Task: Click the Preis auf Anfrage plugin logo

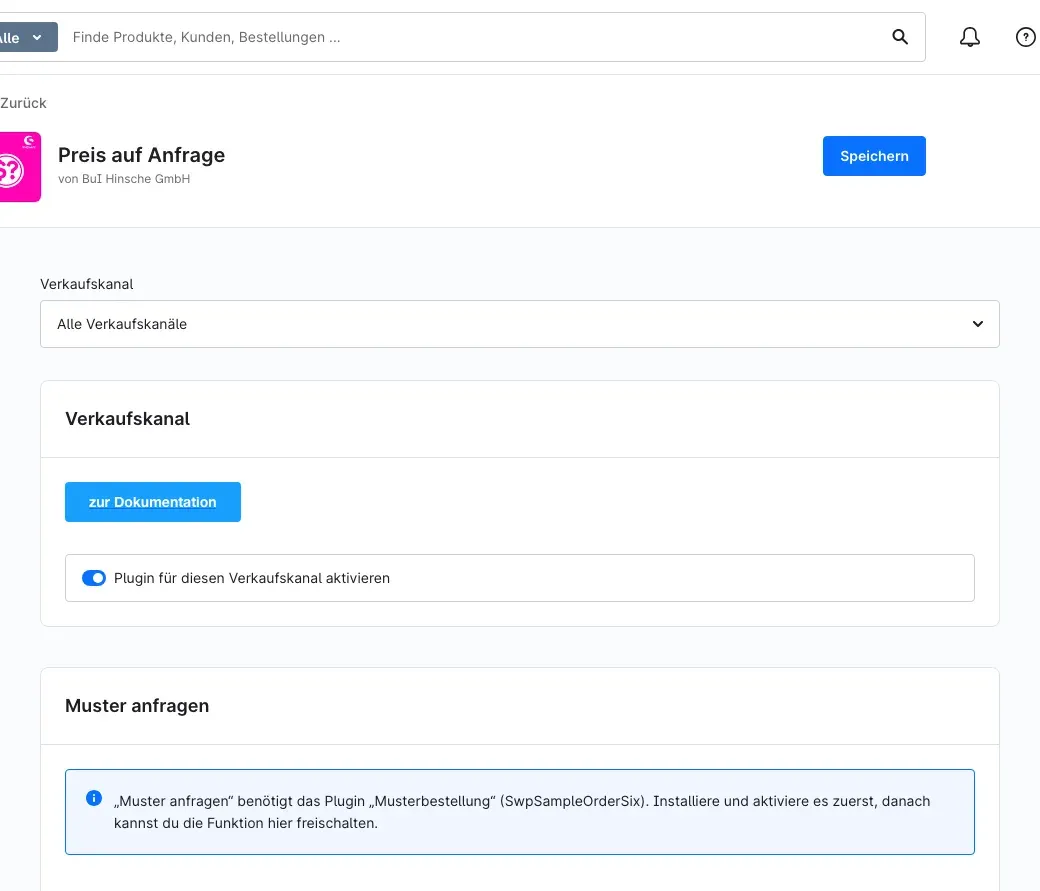Action: (x=20, y=167)
